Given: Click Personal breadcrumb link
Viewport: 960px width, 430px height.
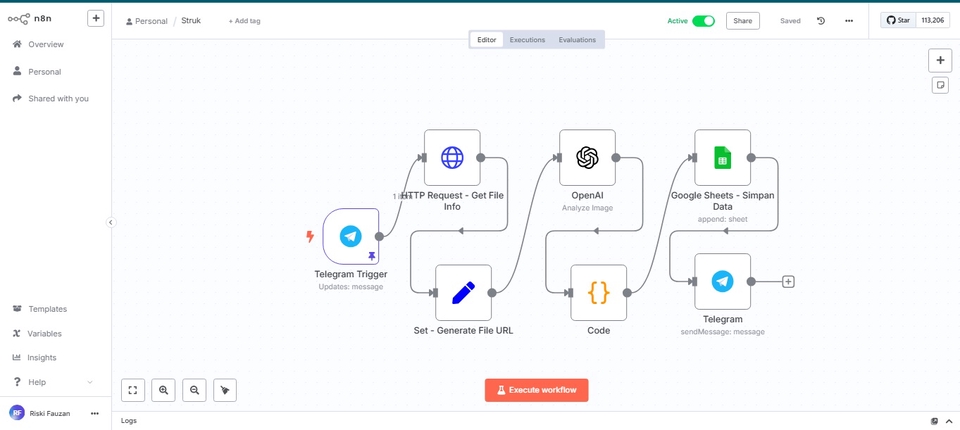Looking at the screenshot, I should 146,21.
